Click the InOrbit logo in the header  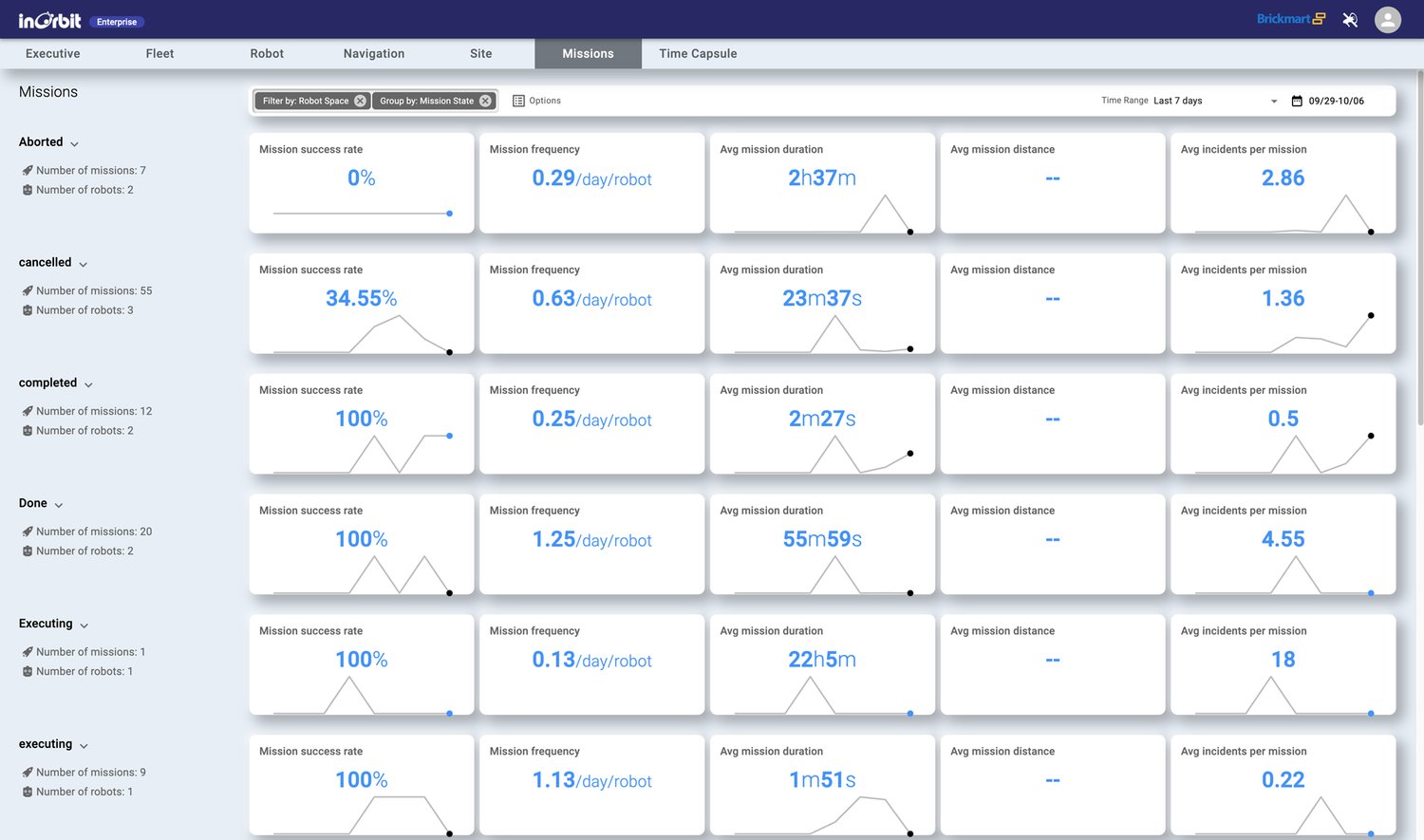(x=49, y=20)
